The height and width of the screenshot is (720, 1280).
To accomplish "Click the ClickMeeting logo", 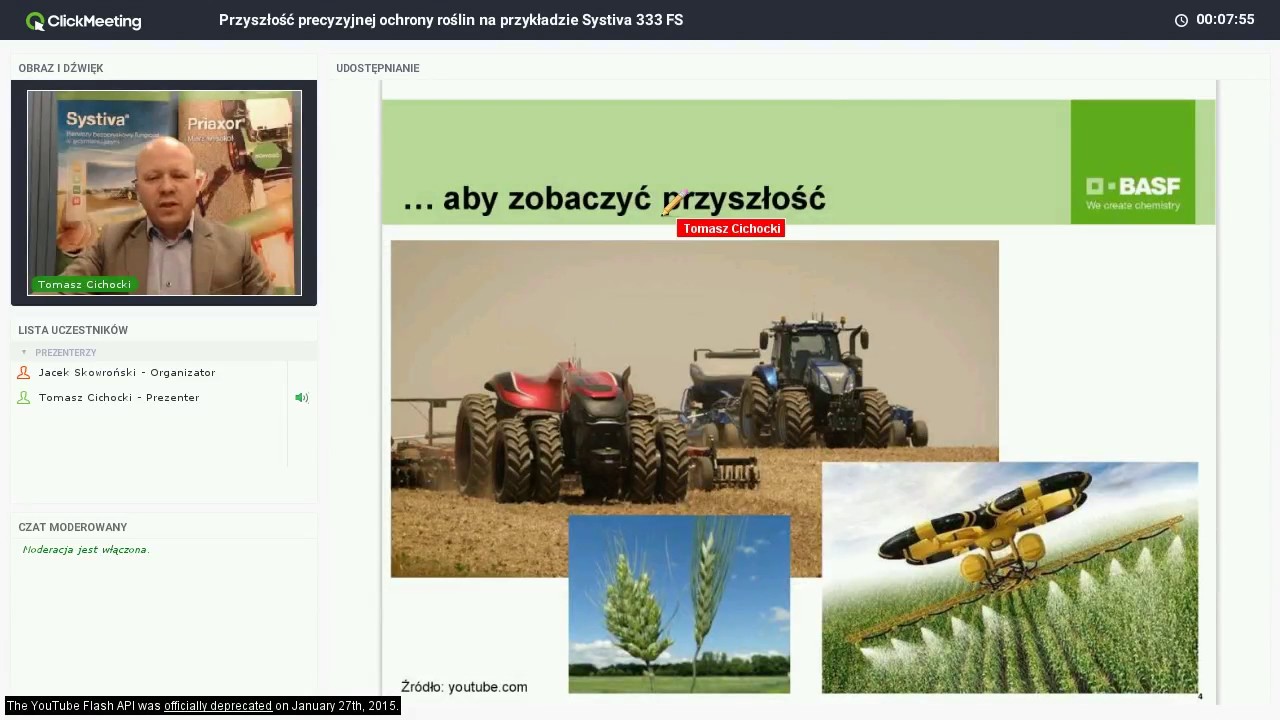I will pos(84,21).
